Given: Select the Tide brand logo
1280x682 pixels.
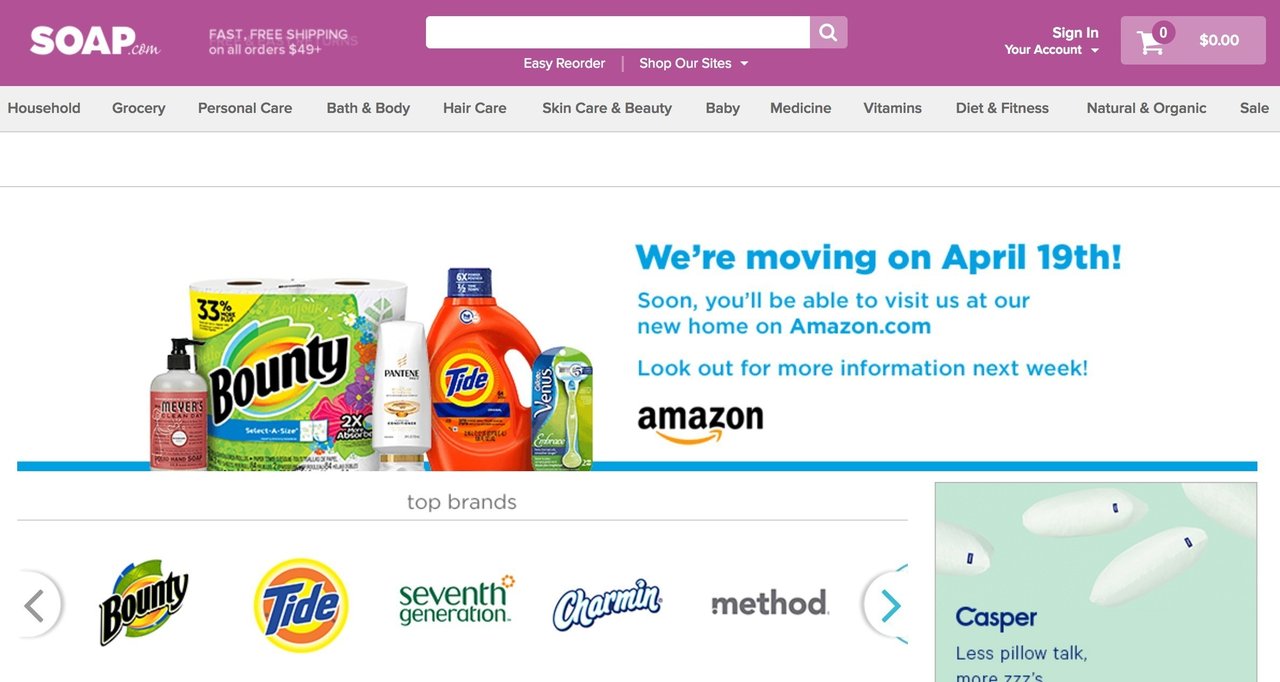Looking at the screenshot, I should coord(301,605).
